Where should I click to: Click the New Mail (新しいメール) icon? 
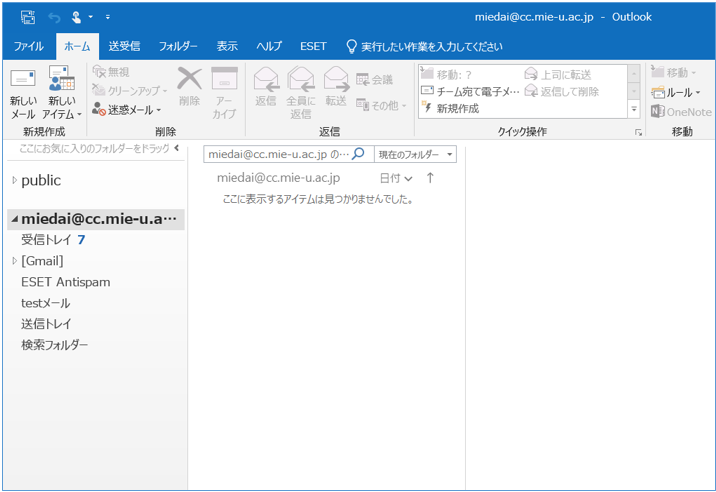pyautogui.click(x=23, y=79)
